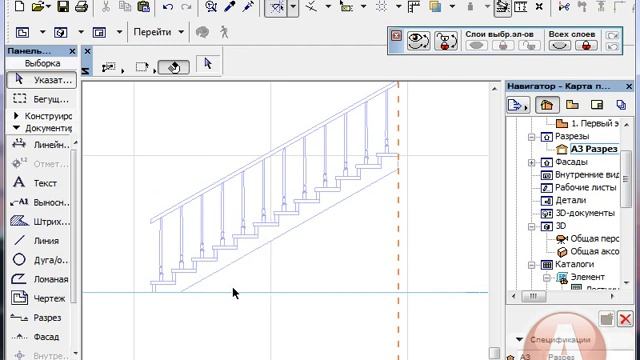Select the Бегущая рамка marquee tool

pos(42,99)
